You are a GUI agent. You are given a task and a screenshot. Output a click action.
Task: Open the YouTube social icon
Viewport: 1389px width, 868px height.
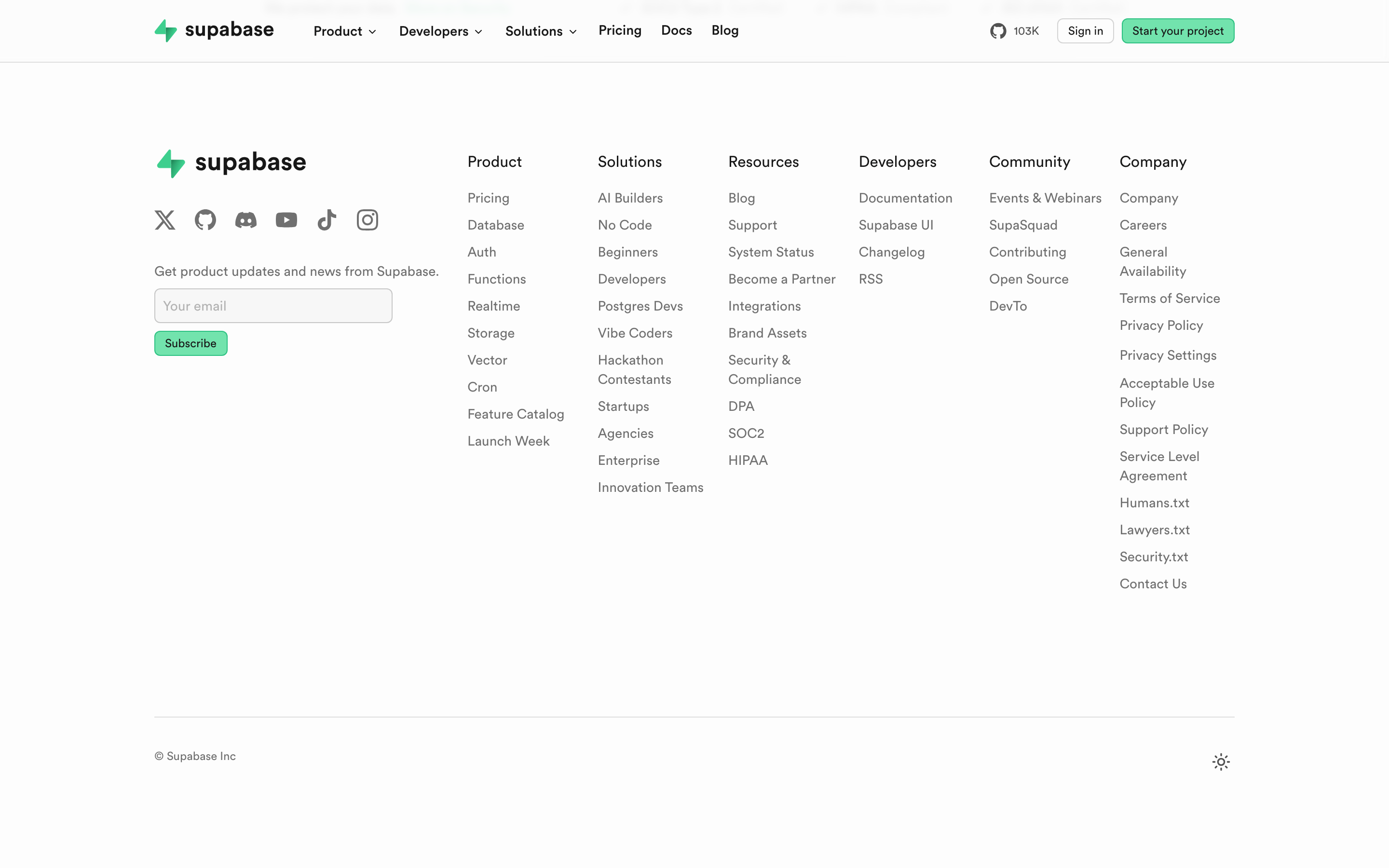click(286, 220)
